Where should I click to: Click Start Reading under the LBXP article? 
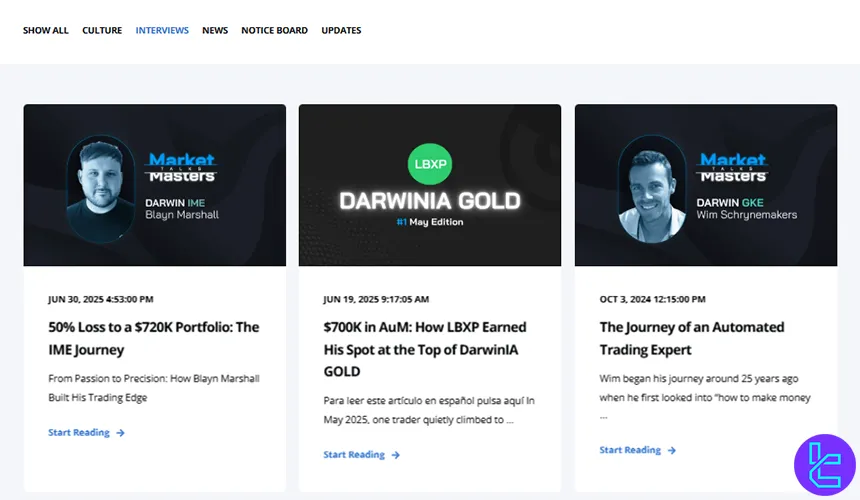click(x=354, y=454)
